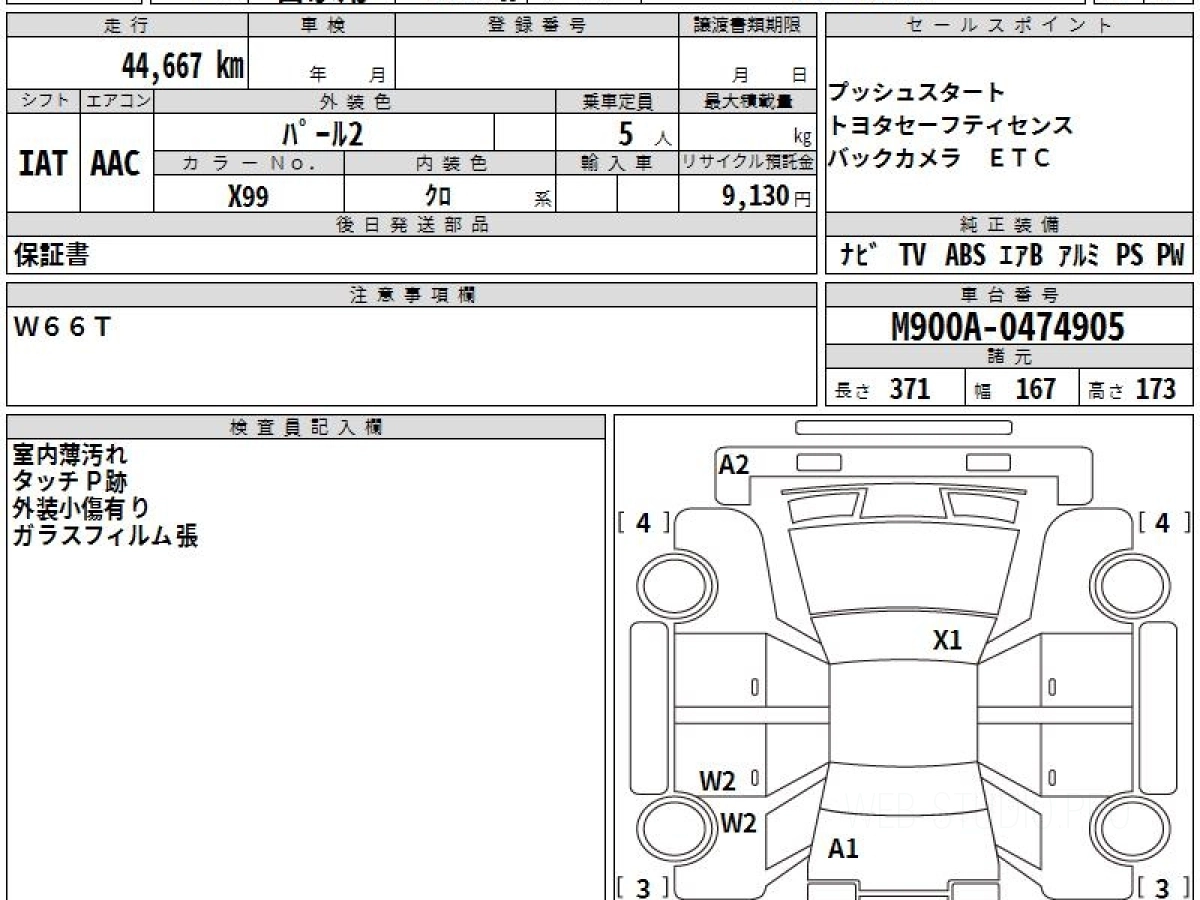Click the A1 damage mark on diagram
This screenshot has height=900, width=1200.
[843, 849]
